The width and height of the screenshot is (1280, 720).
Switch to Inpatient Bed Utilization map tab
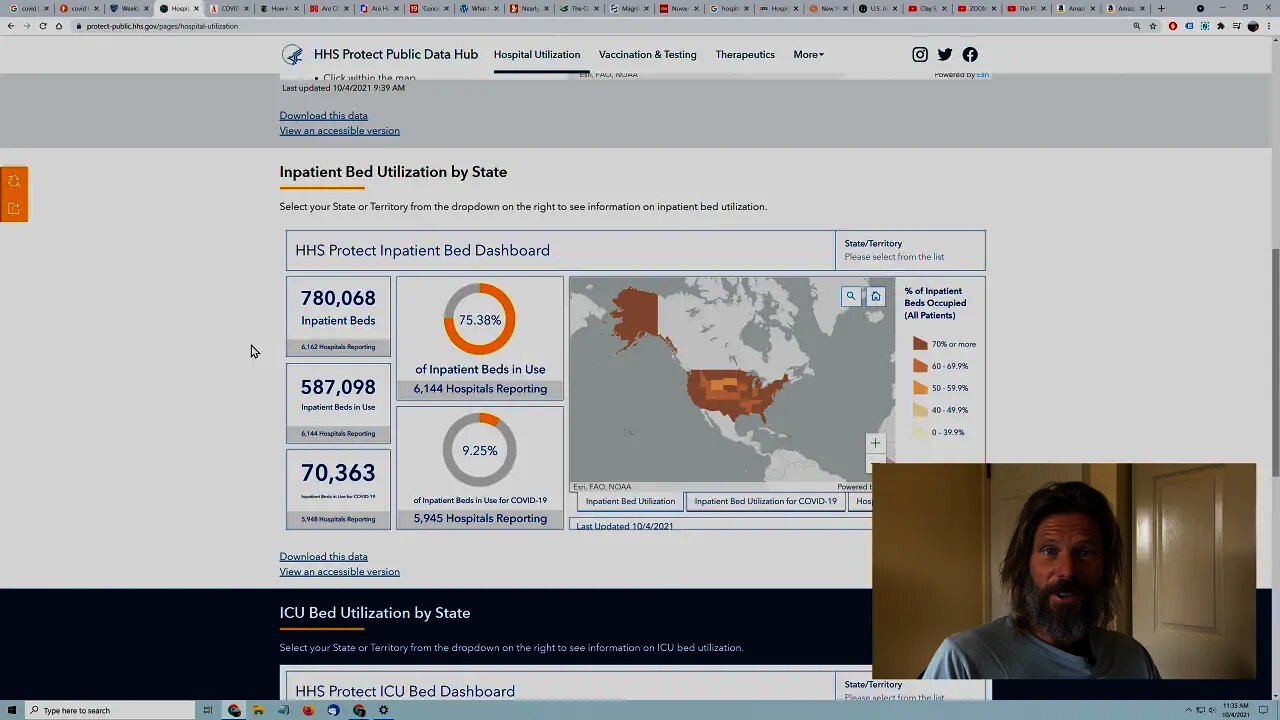(630, 501)
